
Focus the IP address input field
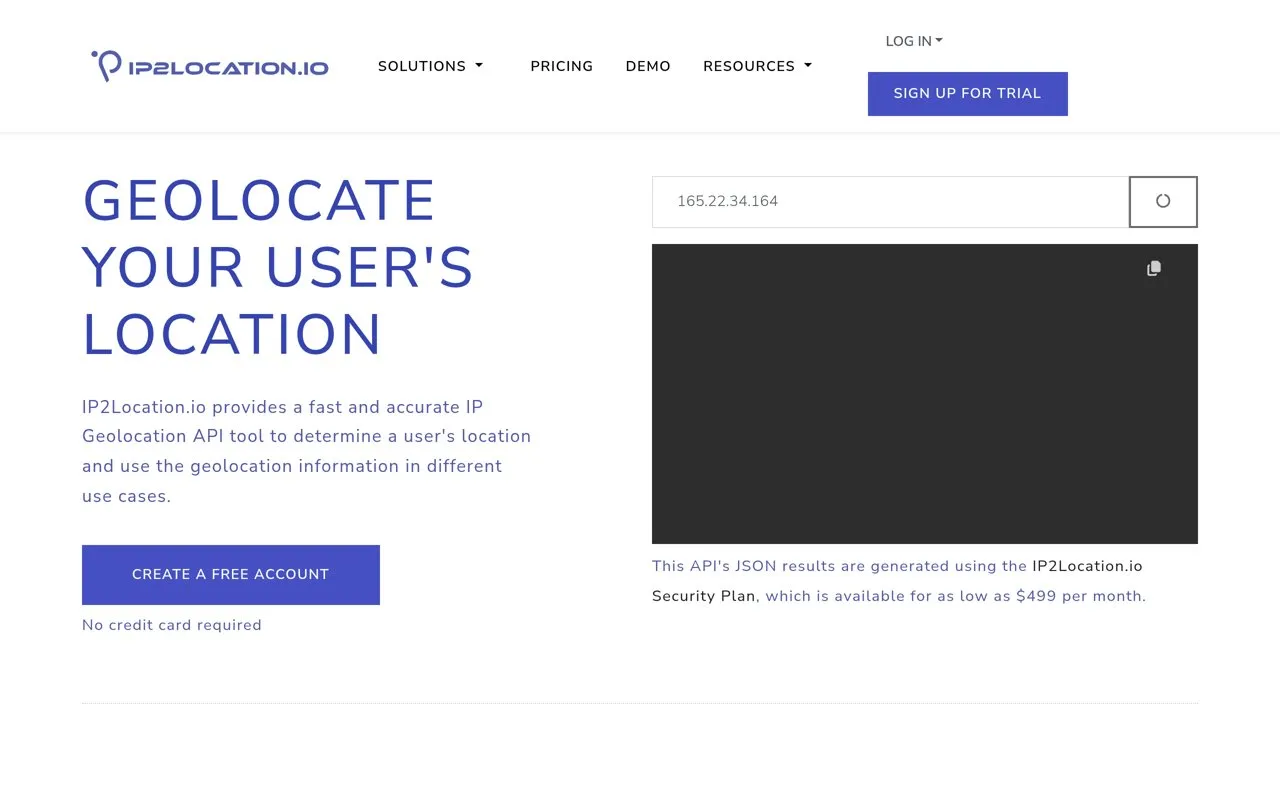(x=891, y=202)
